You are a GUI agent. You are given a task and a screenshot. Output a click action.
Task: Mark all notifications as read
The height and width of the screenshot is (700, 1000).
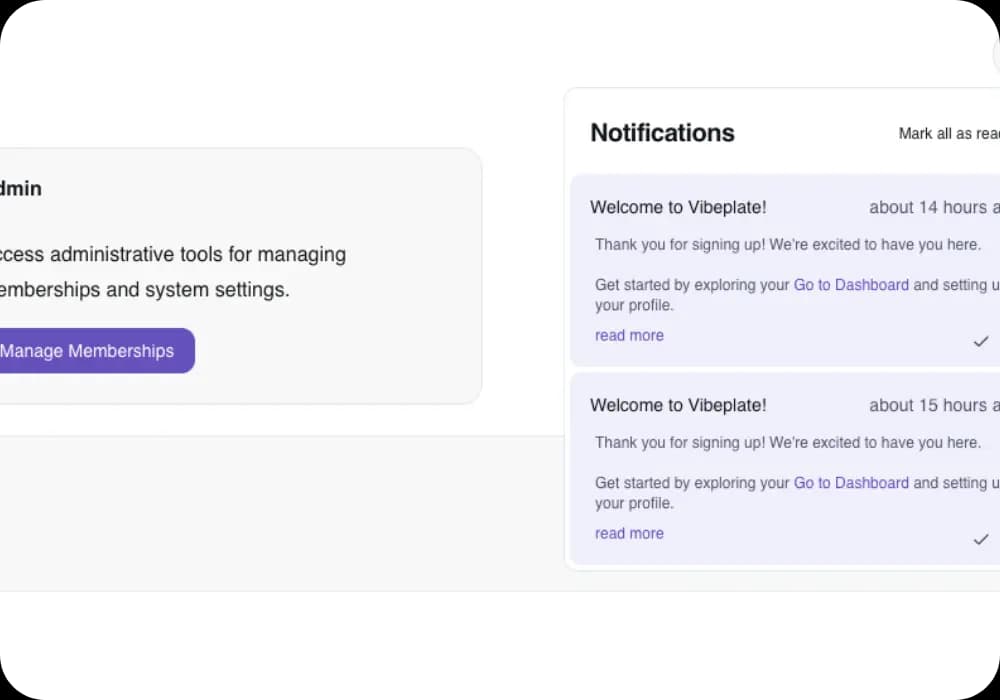(949, 133)
